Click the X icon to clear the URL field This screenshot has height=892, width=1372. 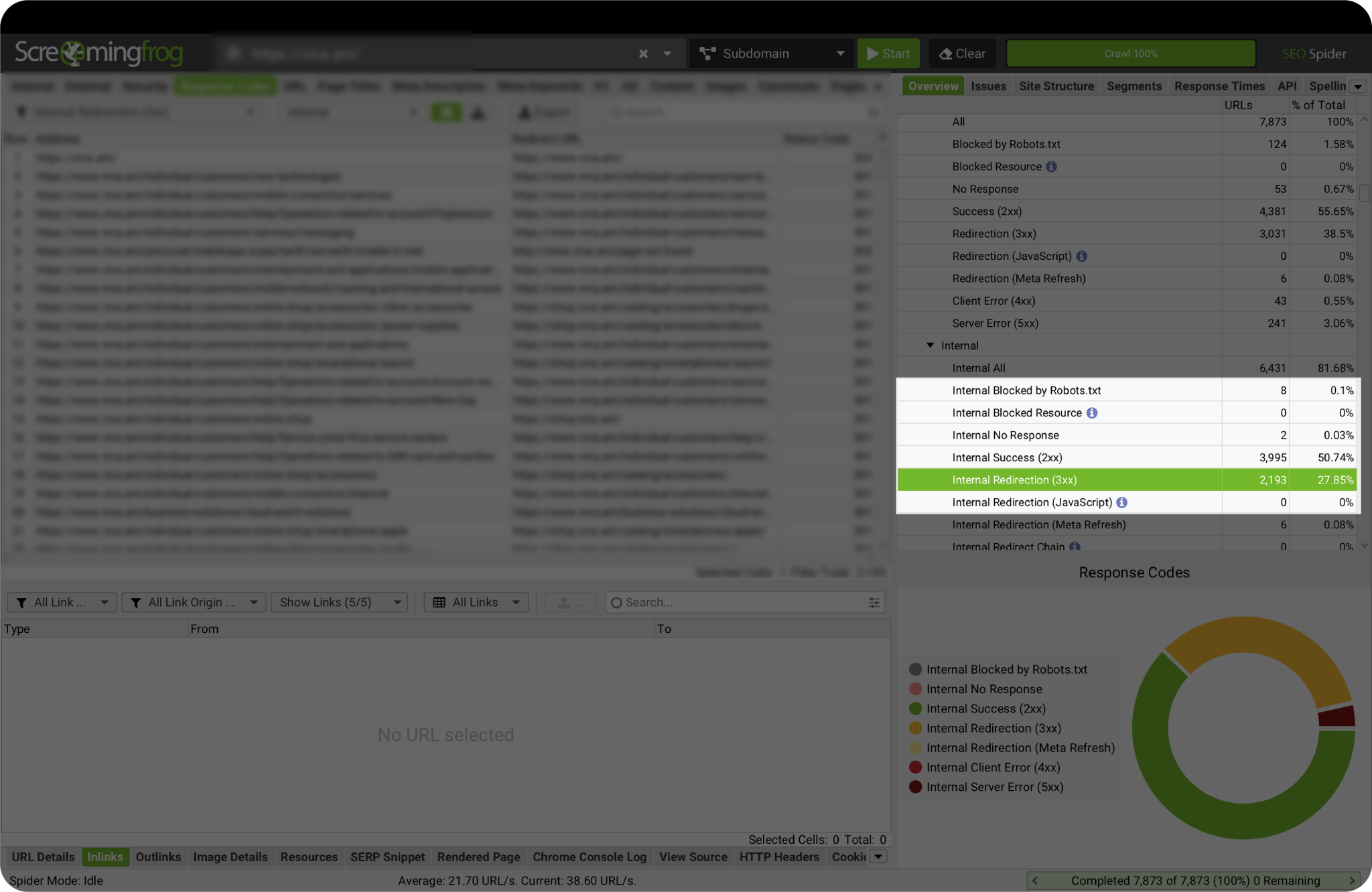[x=642, y=53]
